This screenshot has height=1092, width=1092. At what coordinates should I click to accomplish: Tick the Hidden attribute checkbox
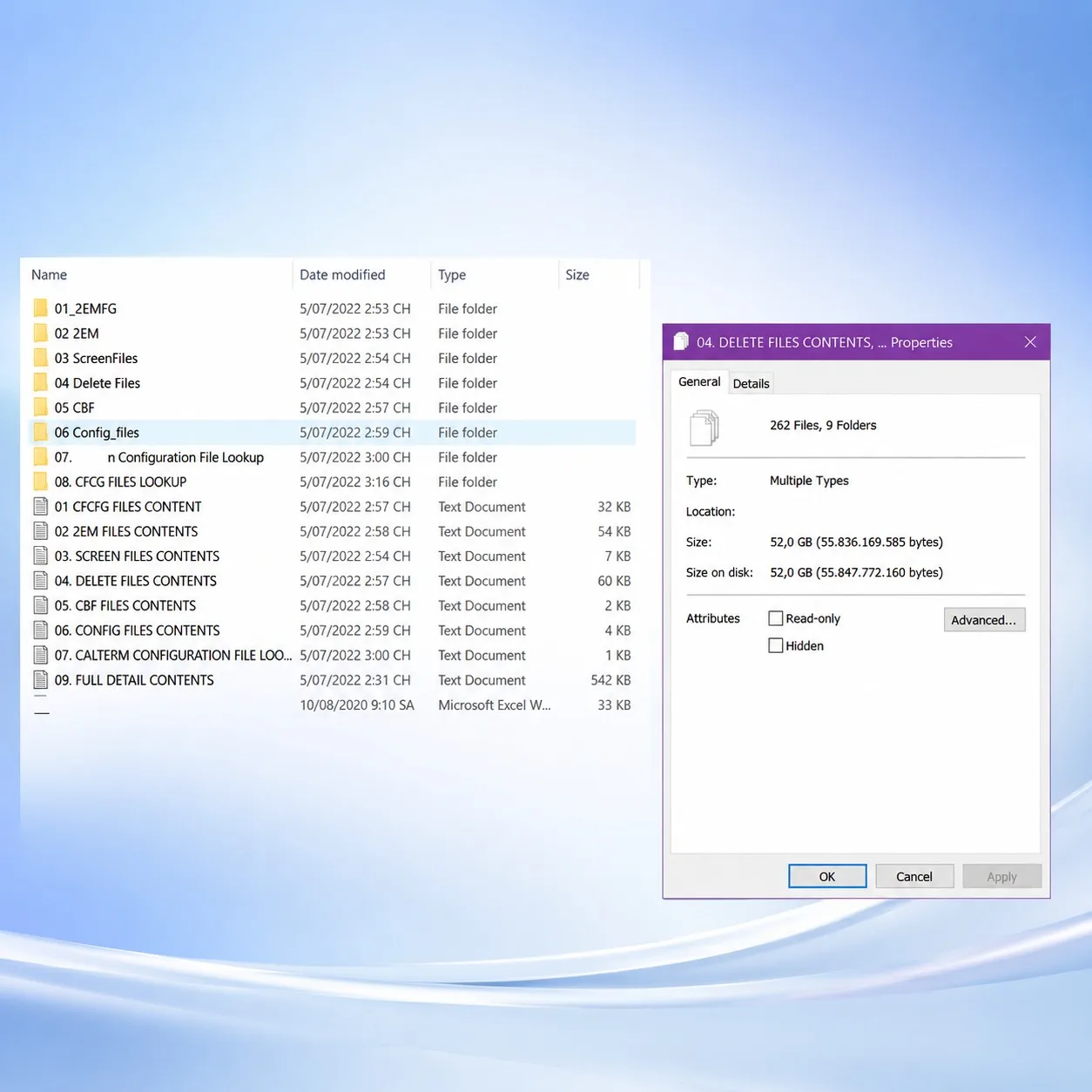pos(776,645)
